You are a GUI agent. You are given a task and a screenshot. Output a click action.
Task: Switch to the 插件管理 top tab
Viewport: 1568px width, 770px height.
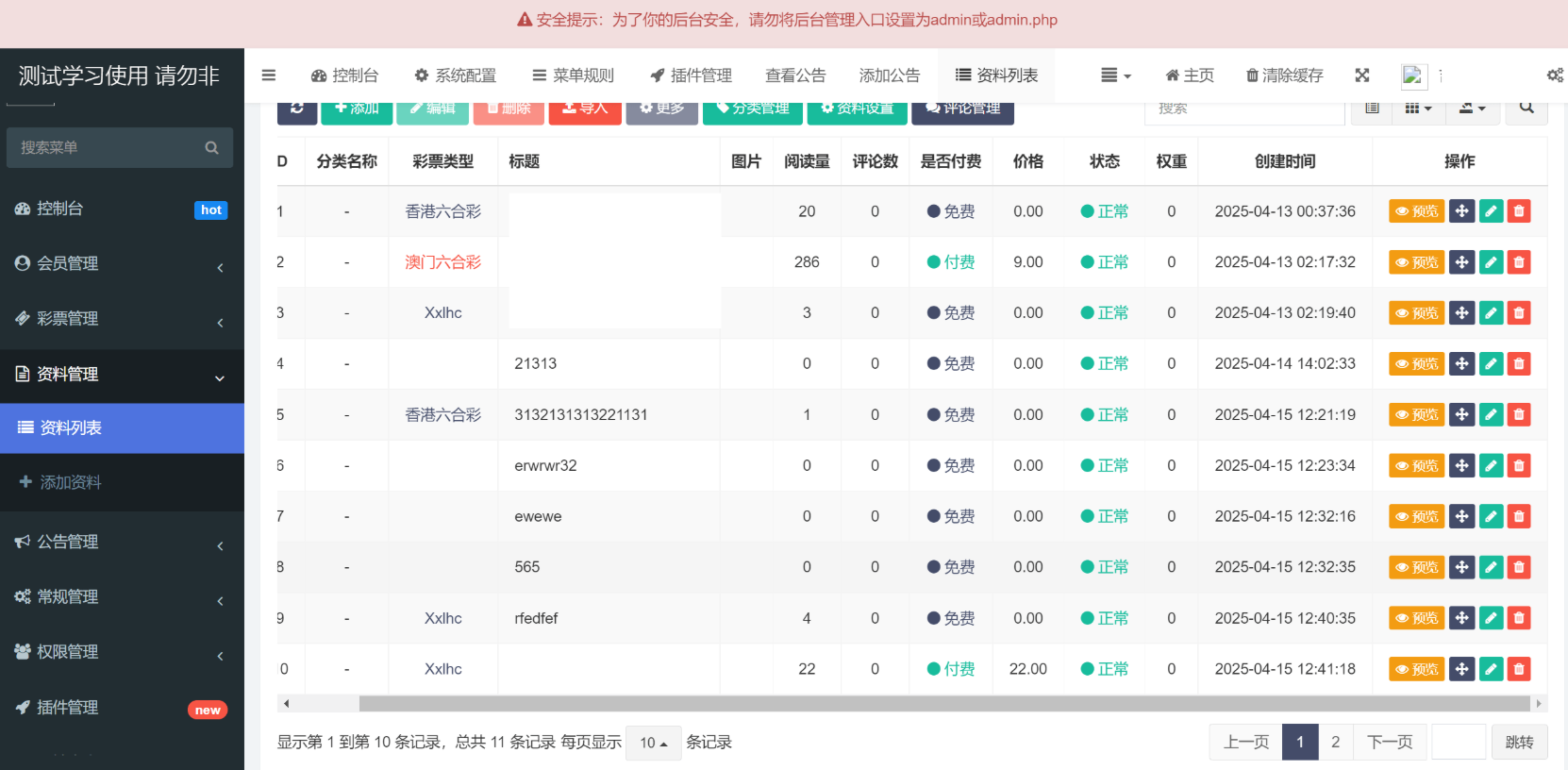point(691,75)
